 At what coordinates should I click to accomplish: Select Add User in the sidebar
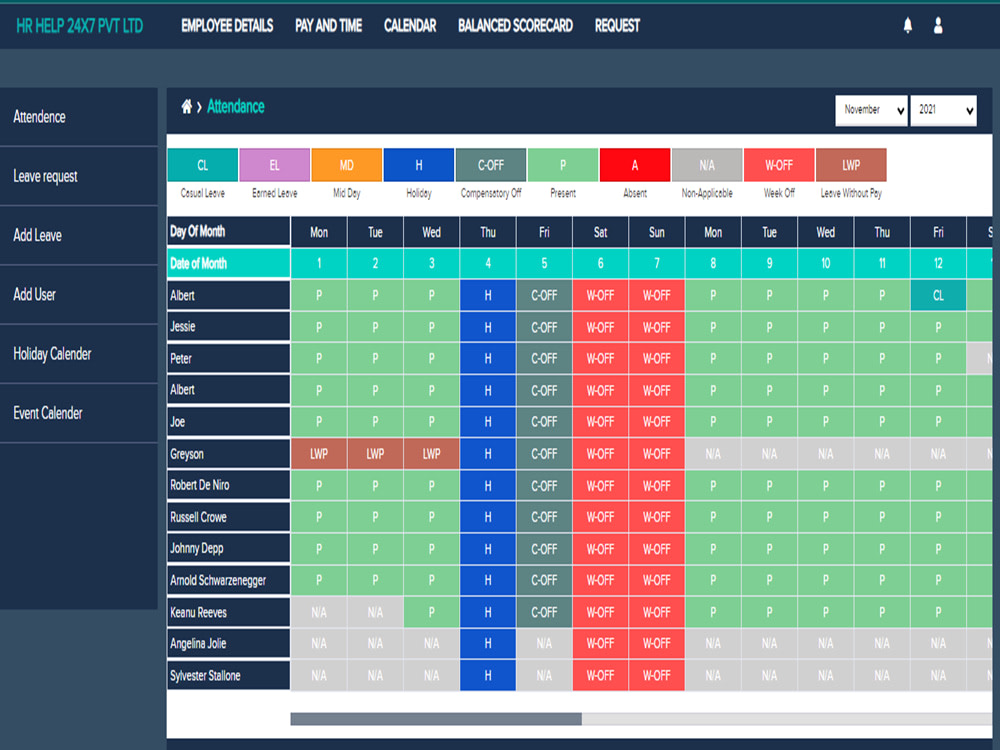(78, 295)
